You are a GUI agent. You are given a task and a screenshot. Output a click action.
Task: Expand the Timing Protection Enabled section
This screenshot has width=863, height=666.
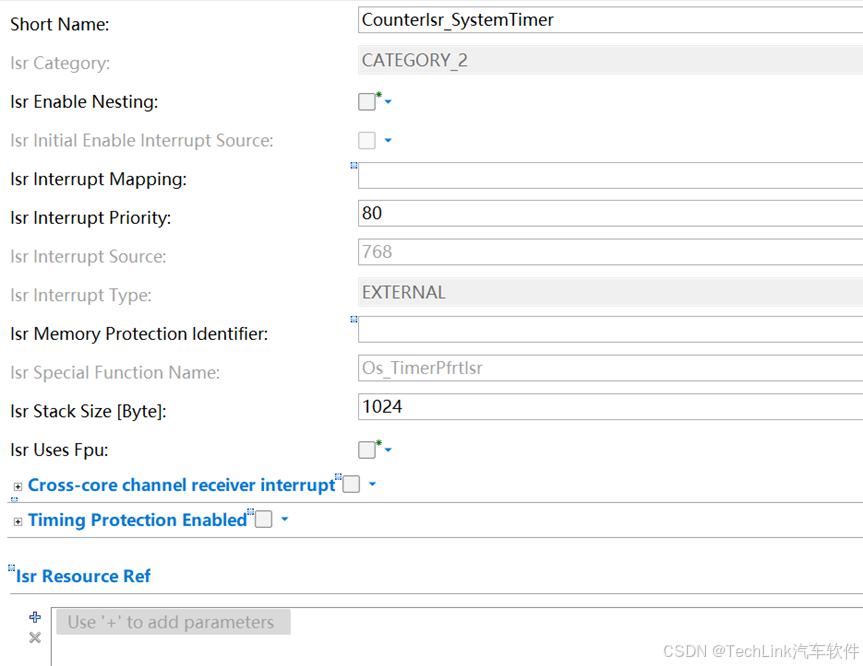coord(18,522)
